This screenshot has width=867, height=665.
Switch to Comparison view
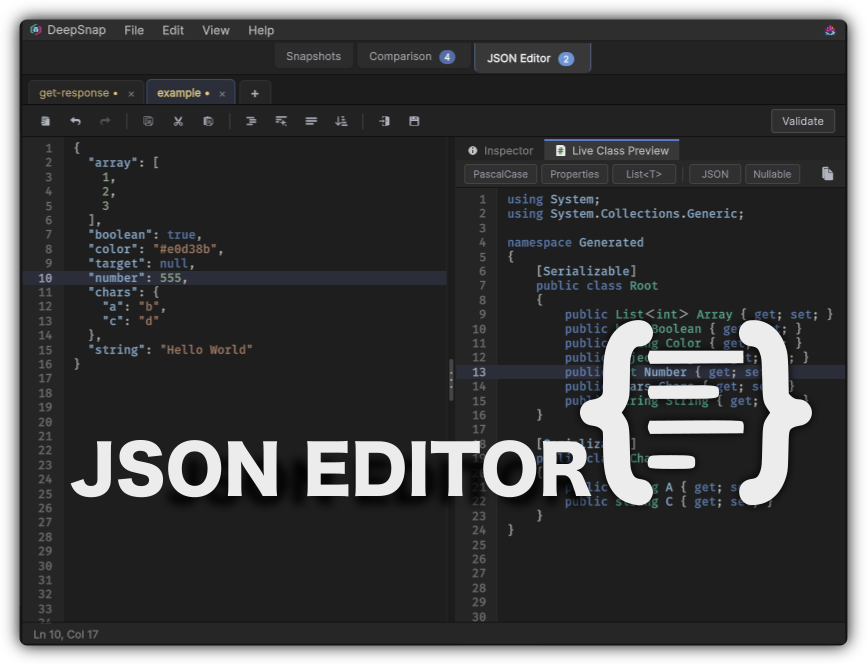412,56
